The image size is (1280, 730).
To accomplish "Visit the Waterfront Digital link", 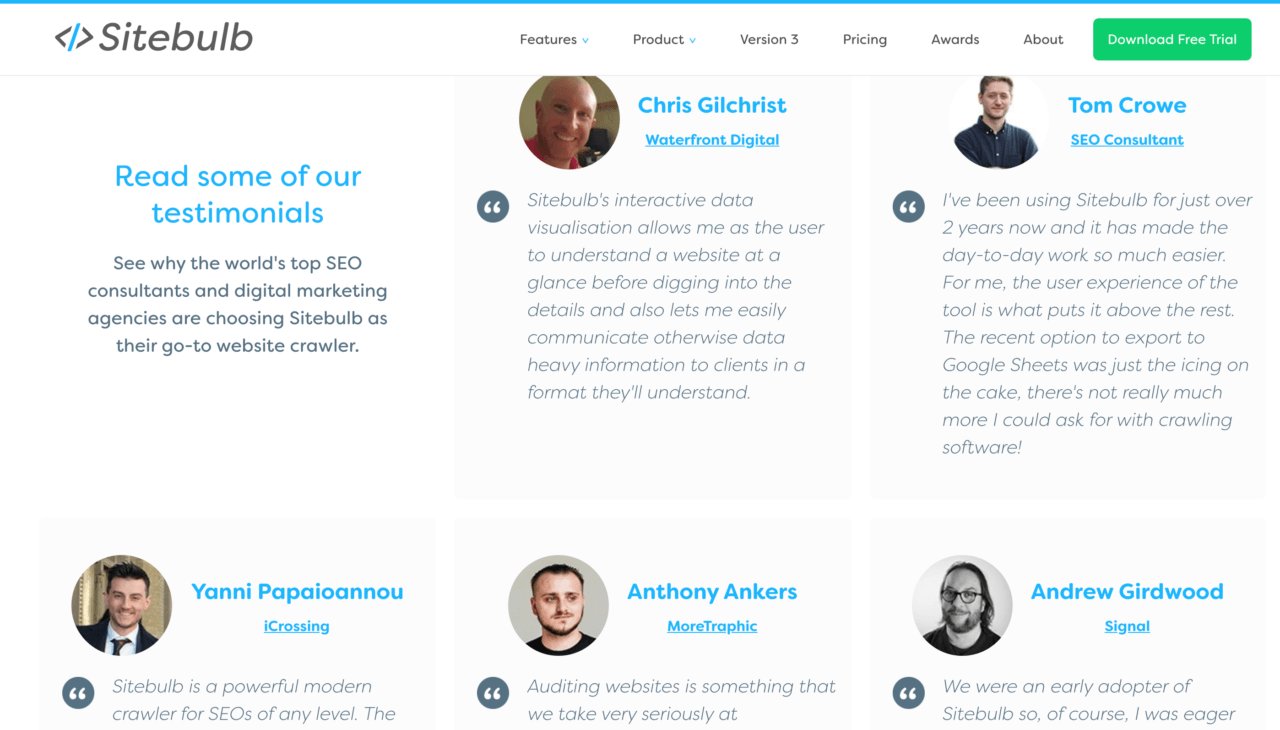I will click(712, 139).
